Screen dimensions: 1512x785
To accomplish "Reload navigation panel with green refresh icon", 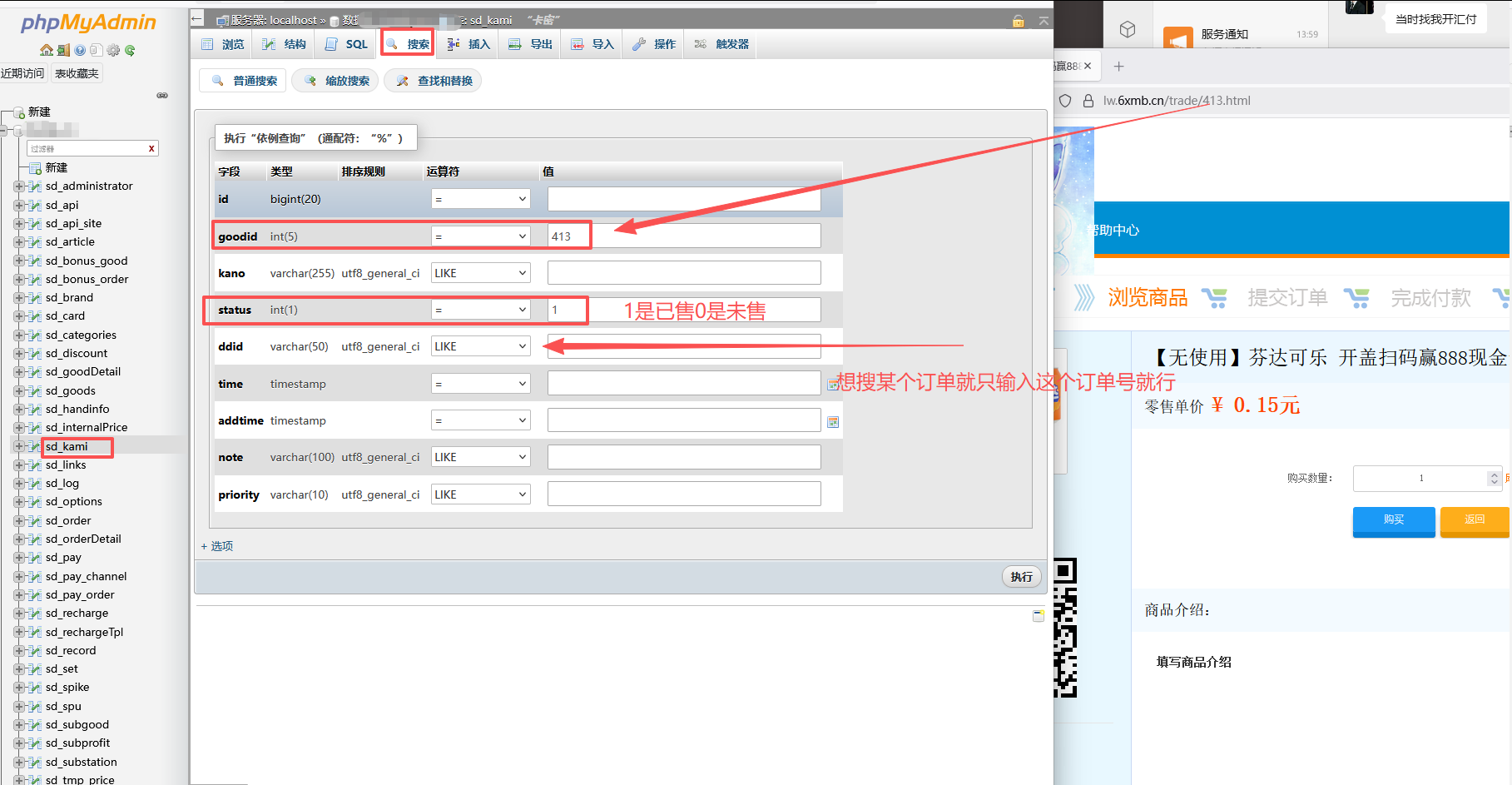I will pos(130,50).
